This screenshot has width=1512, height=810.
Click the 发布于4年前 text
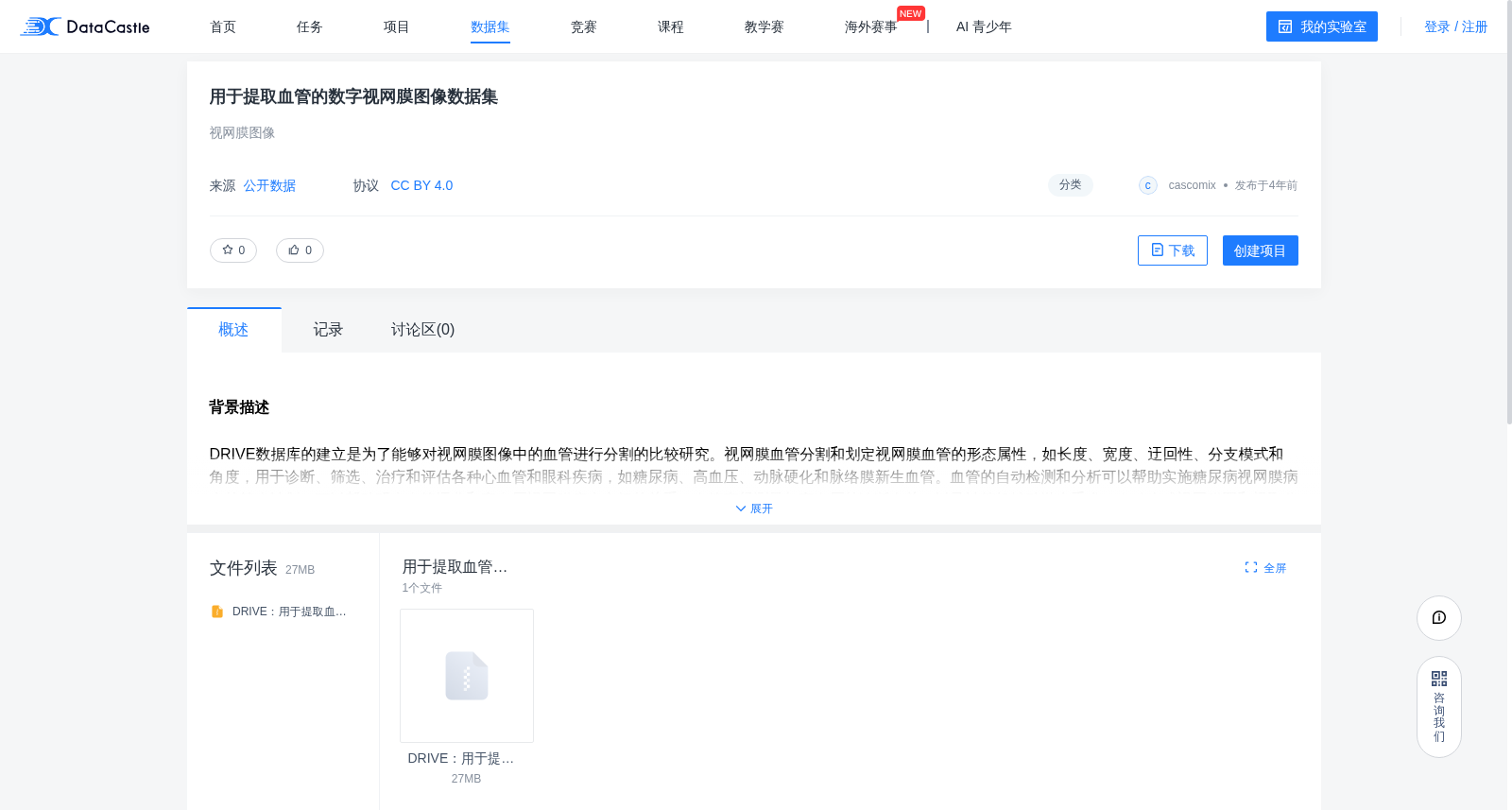click(1266, 185)
